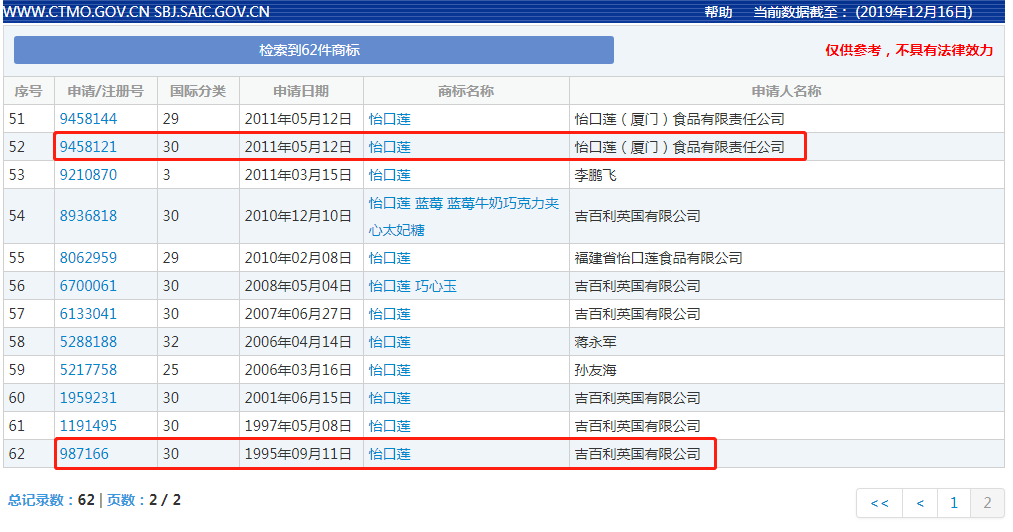Click the 商标名称 column header
The width and height of the screenshot is (1013, 532).
point(466,91)
